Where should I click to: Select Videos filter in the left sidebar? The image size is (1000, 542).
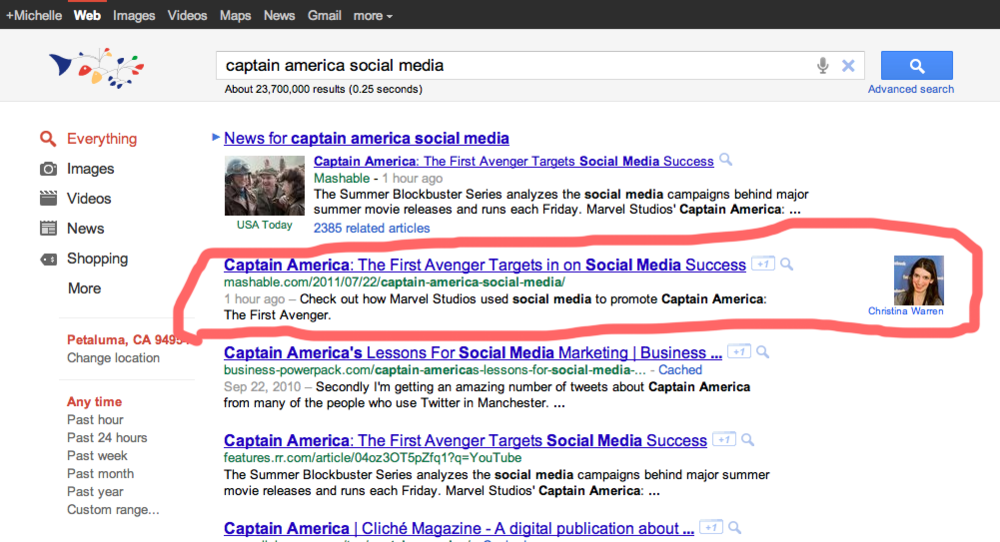[x=89, y=199]
